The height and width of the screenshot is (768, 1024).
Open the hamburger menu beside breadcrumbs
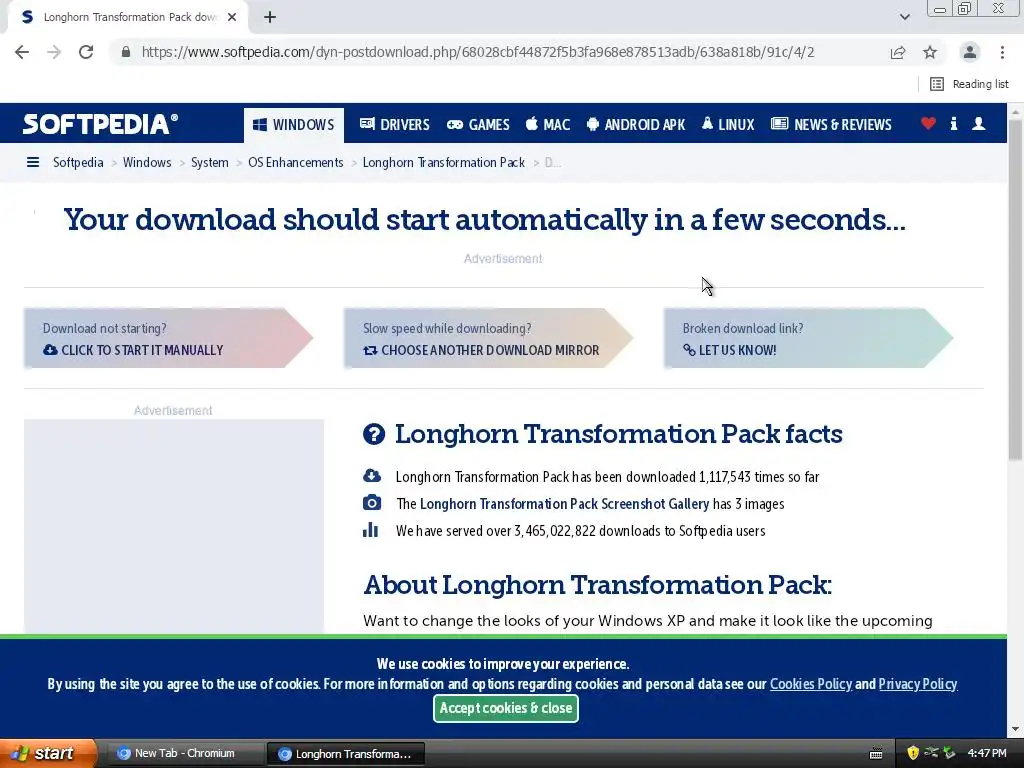tap(33, 162)
